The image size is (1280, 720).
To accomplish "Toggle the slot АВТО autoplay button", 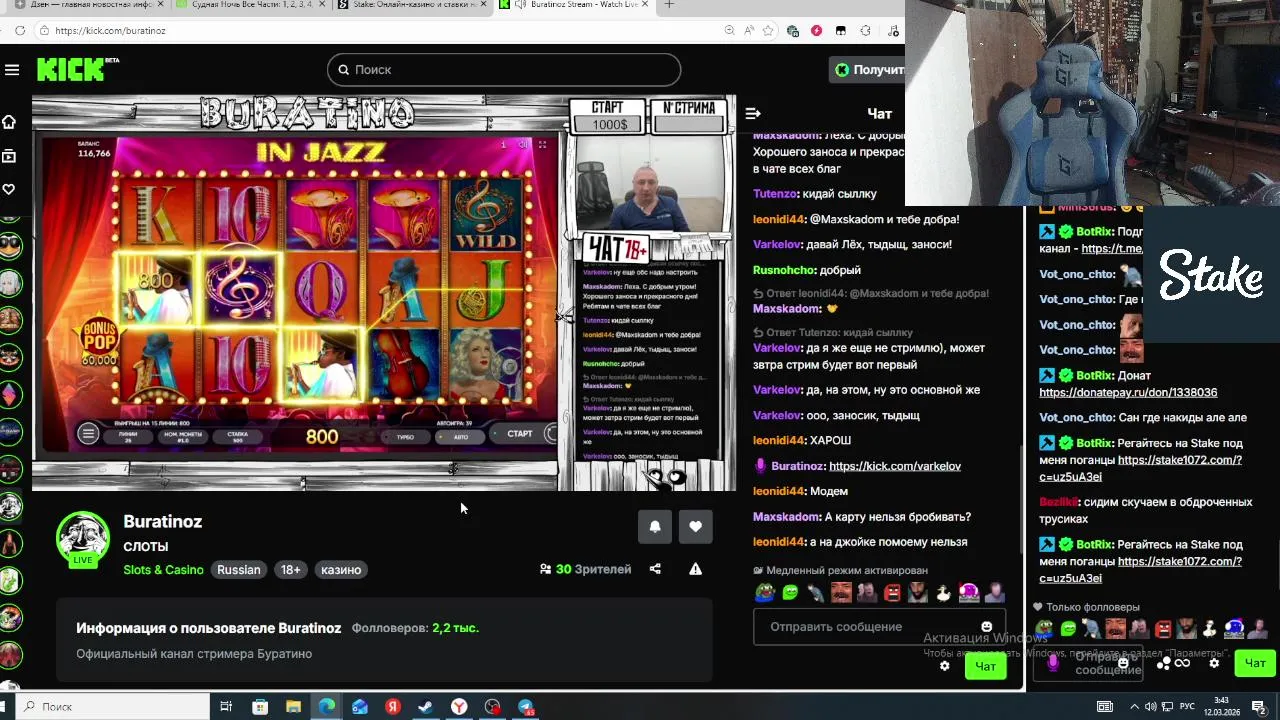I will 461,437.
